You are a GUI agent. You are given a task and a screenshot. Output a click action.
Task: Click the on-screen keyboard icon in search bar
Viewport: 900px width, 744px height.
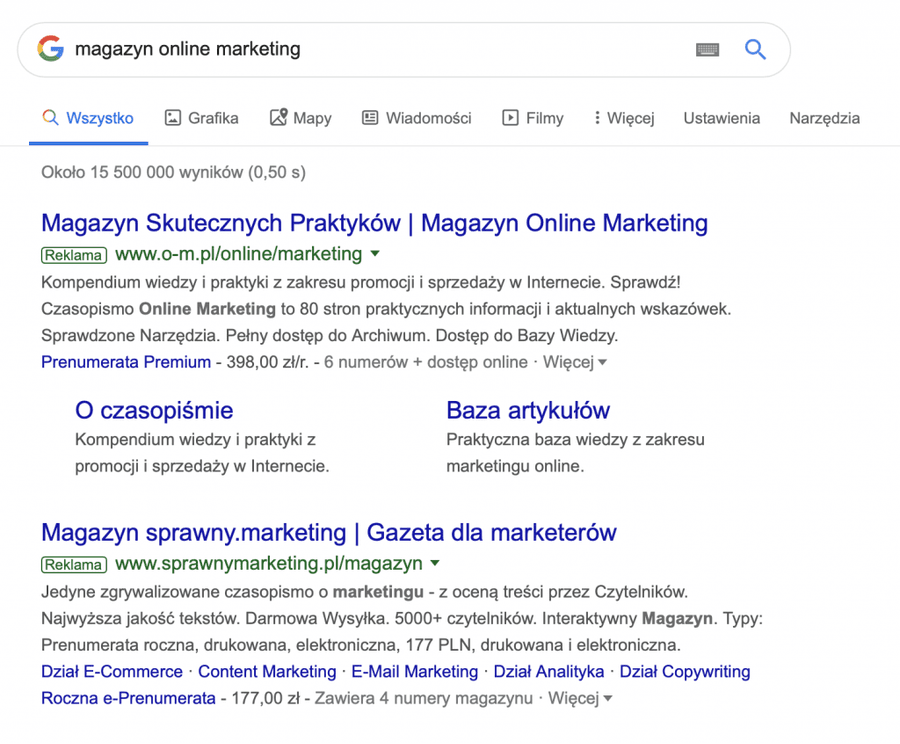pyautogui.click(x=707, y=49)
